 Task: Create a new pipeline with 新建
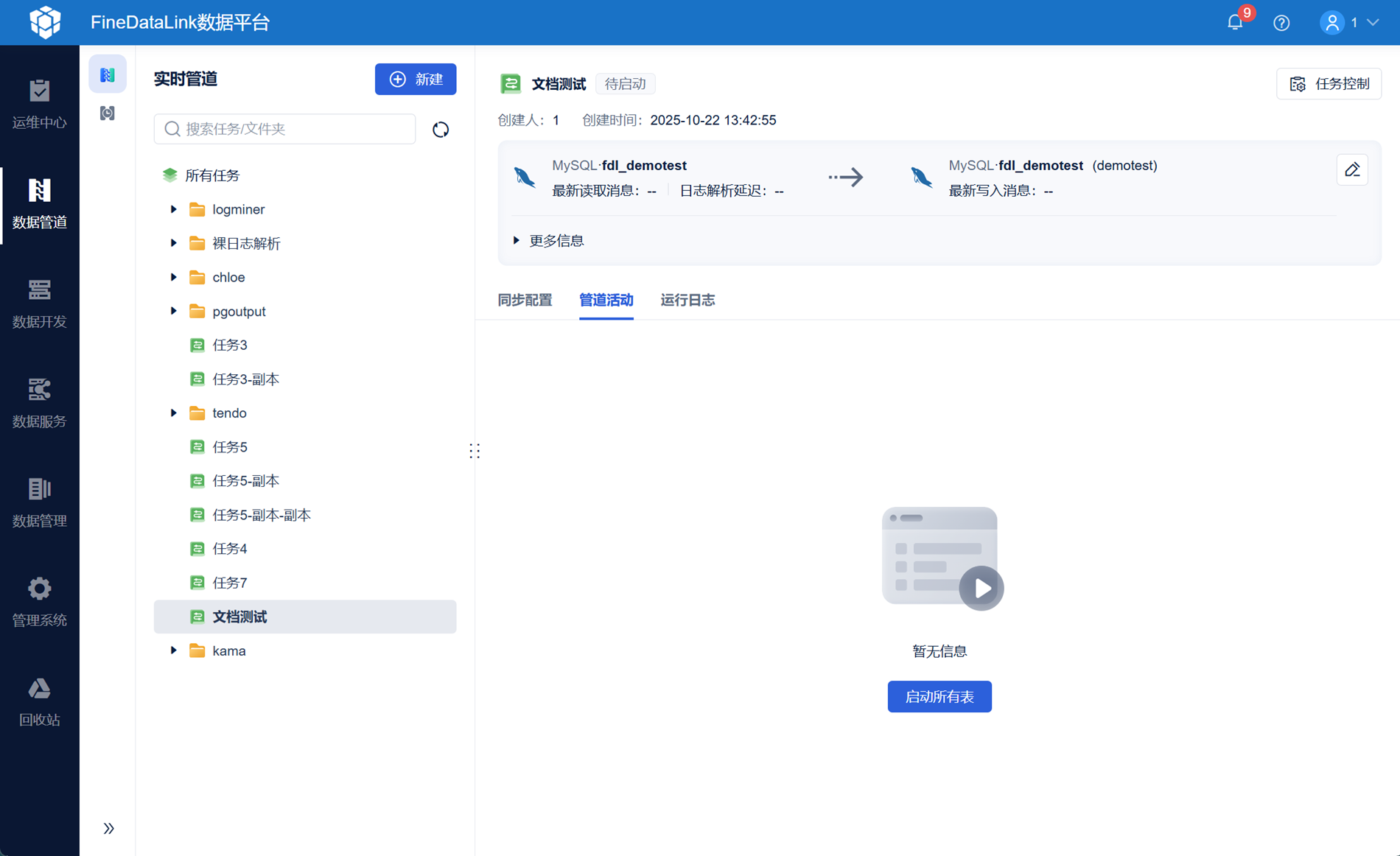(416, 80)
